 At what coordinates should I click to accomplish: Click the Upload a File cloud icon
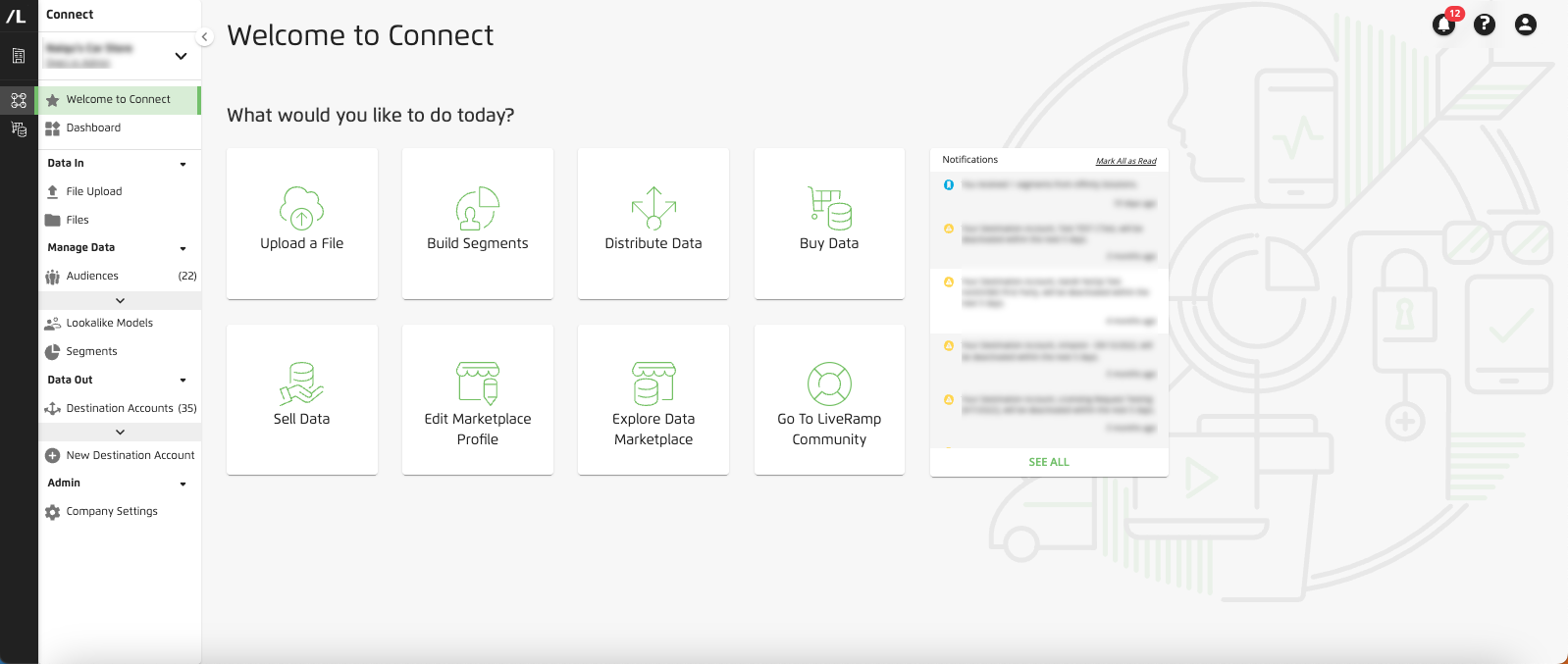[x=301, y=208]
